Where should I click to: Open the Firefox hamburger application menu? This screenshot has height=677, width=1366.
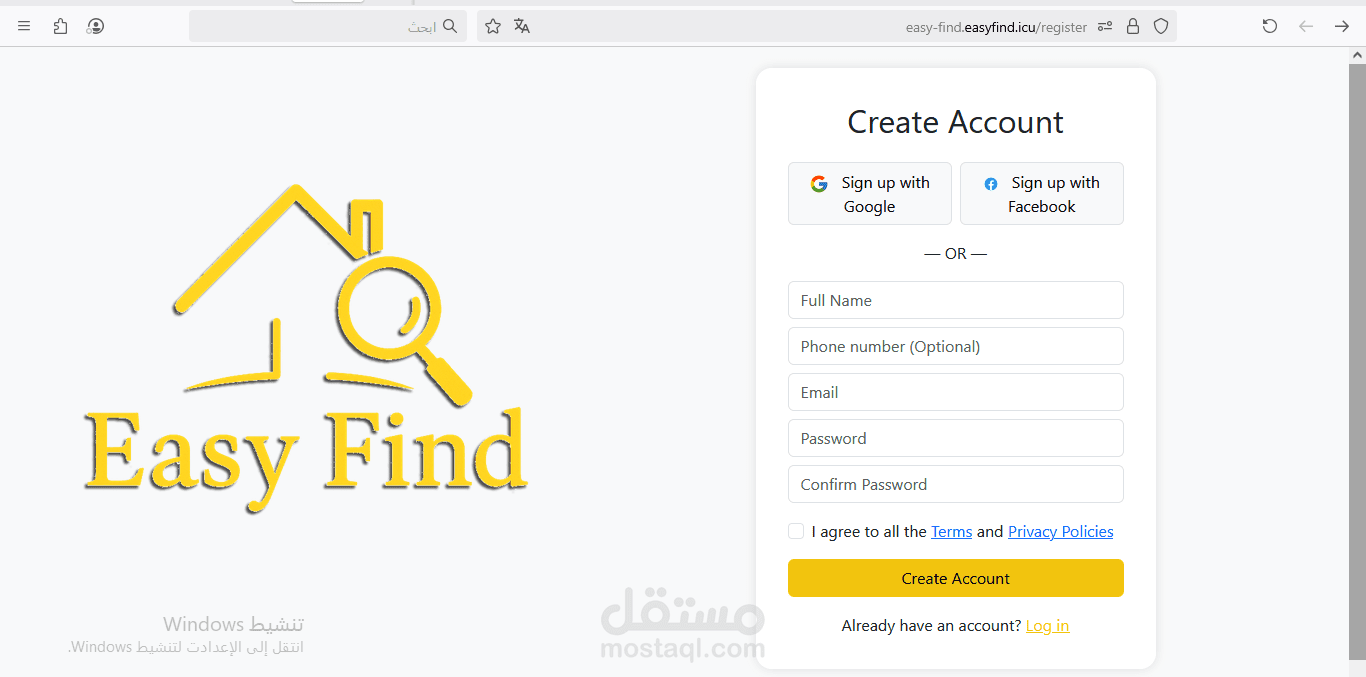coord(24,26)
